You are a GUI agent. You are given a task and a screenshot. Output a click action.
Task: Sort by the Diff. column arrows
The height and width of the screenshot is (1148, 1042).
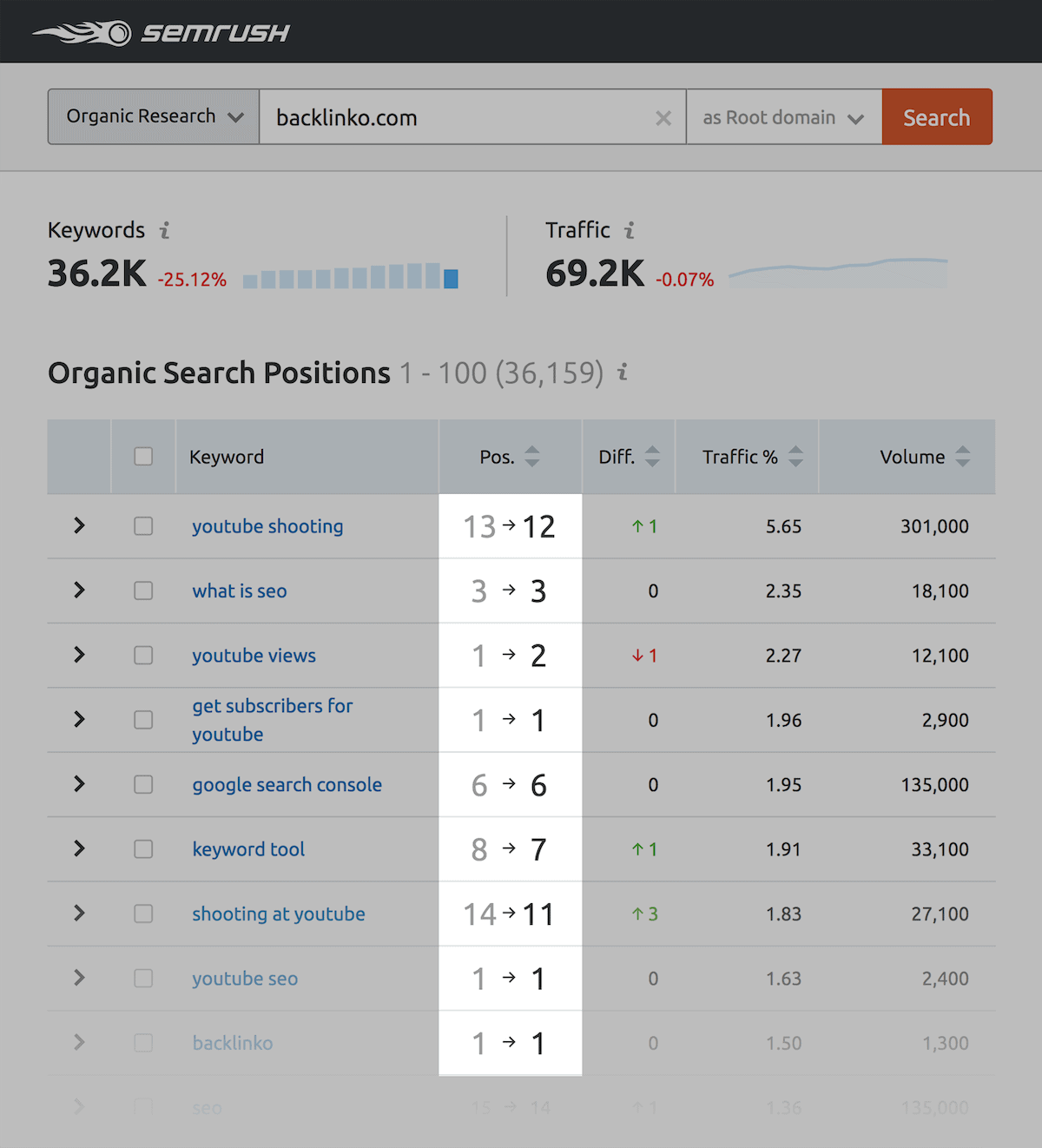click(652, 456)
